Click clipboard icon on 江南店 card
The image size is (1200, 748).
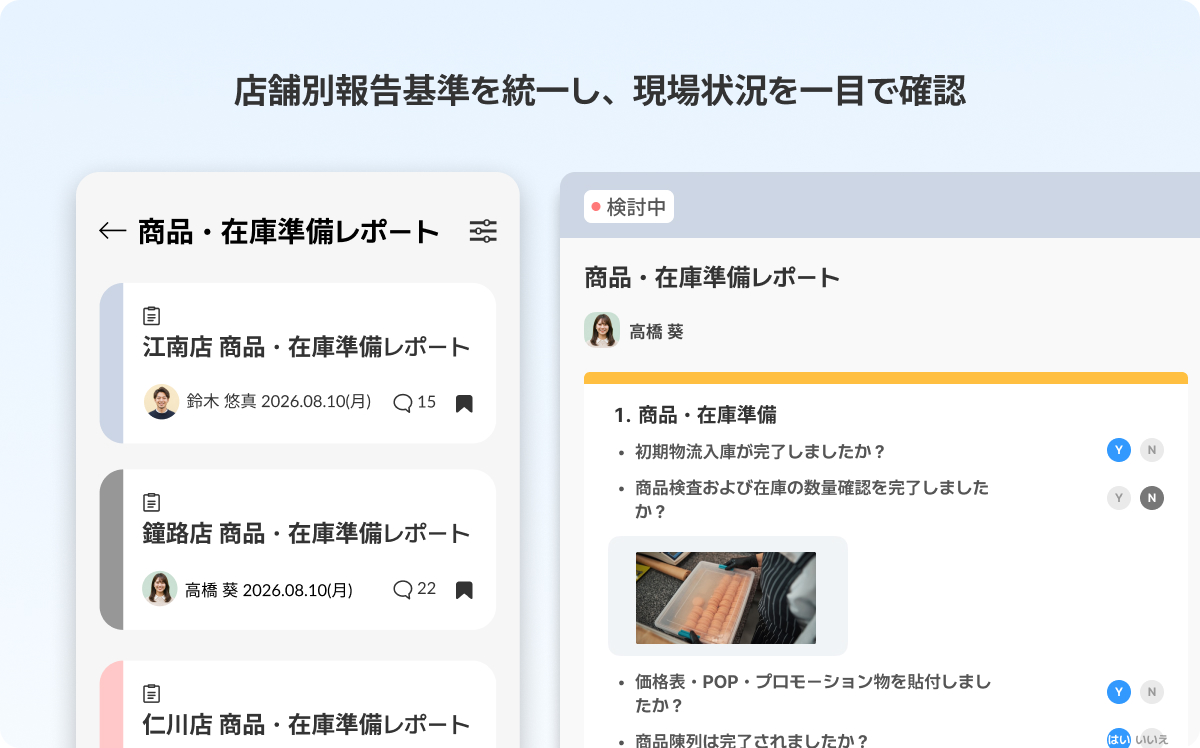(x=151, y=316)
